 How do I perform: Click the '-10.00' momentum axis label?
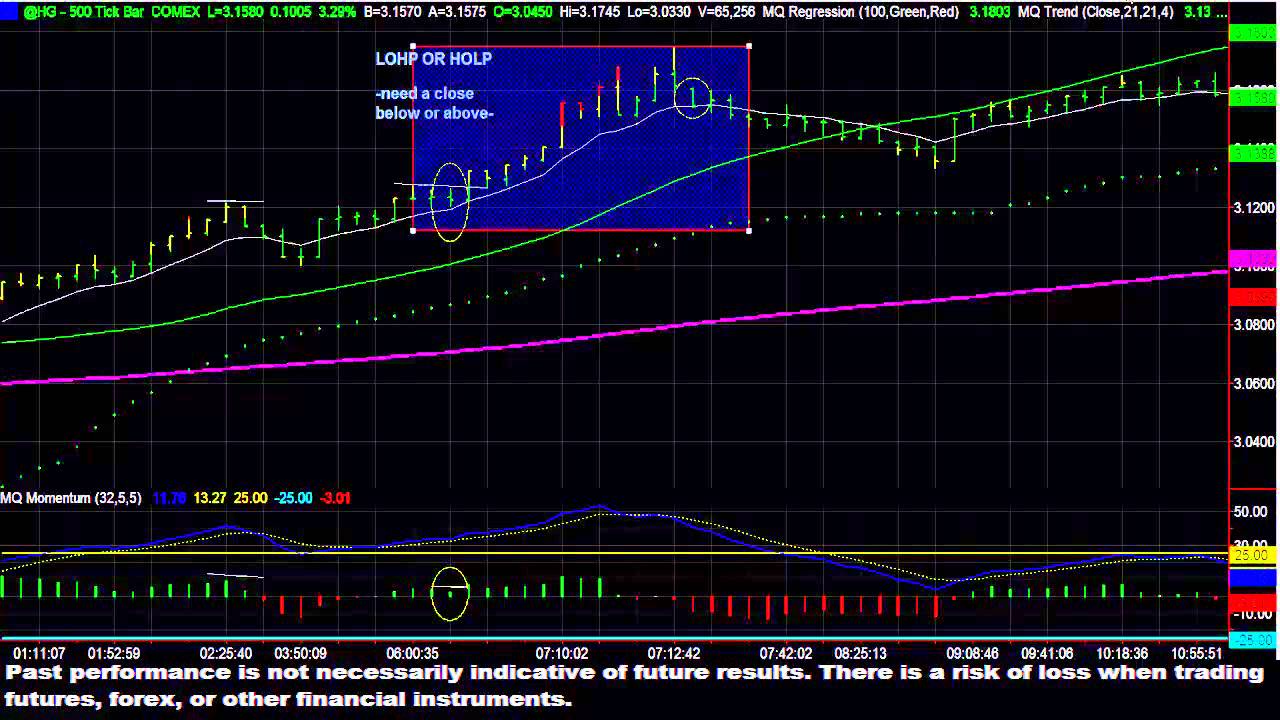1253,614
